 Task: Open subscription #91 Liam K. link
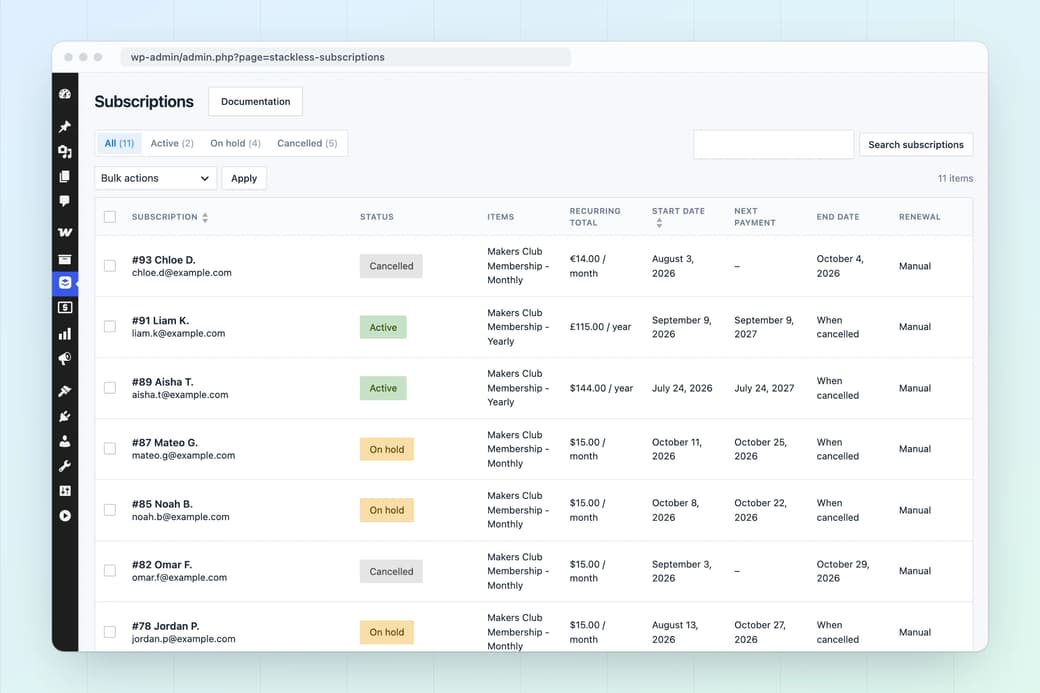coord(160,321)
